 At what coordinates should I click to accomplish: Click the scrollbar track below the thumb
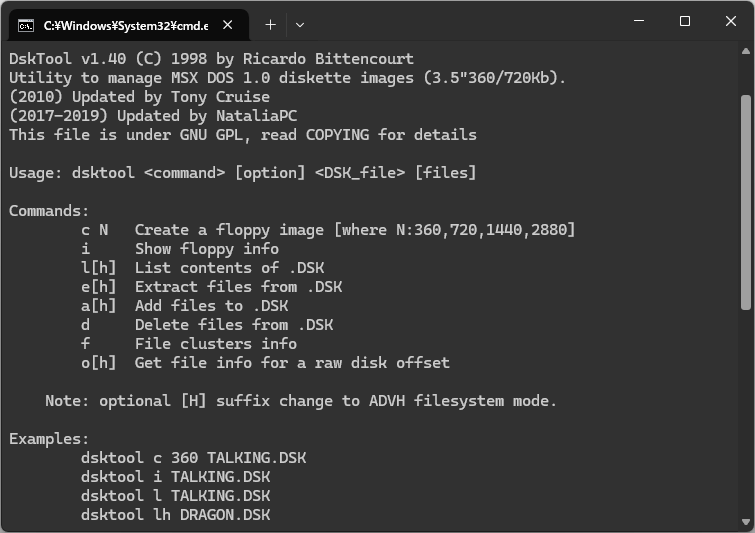click(746, 414)
